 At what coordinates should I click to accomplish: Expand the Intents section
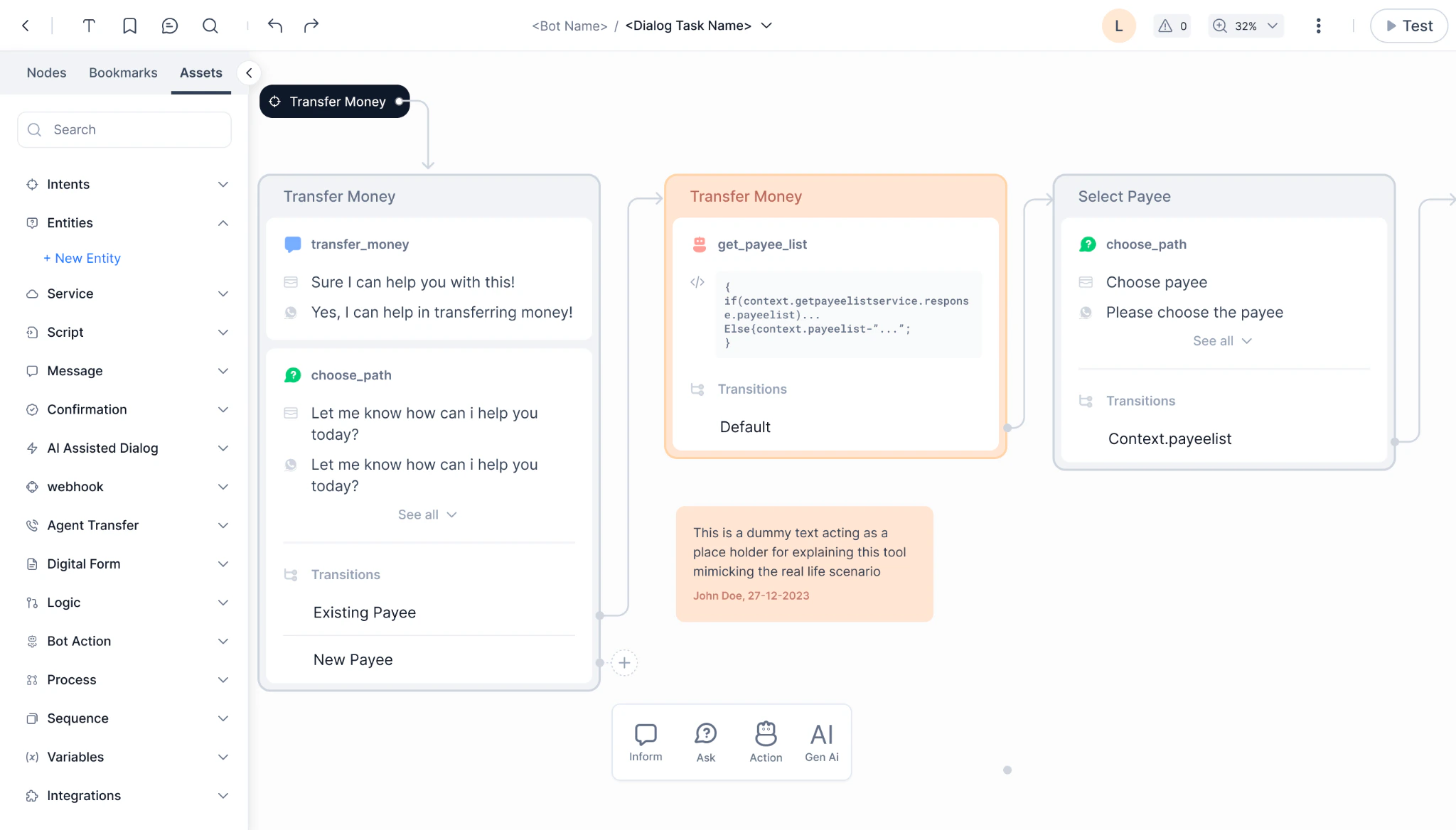point(223,185)
